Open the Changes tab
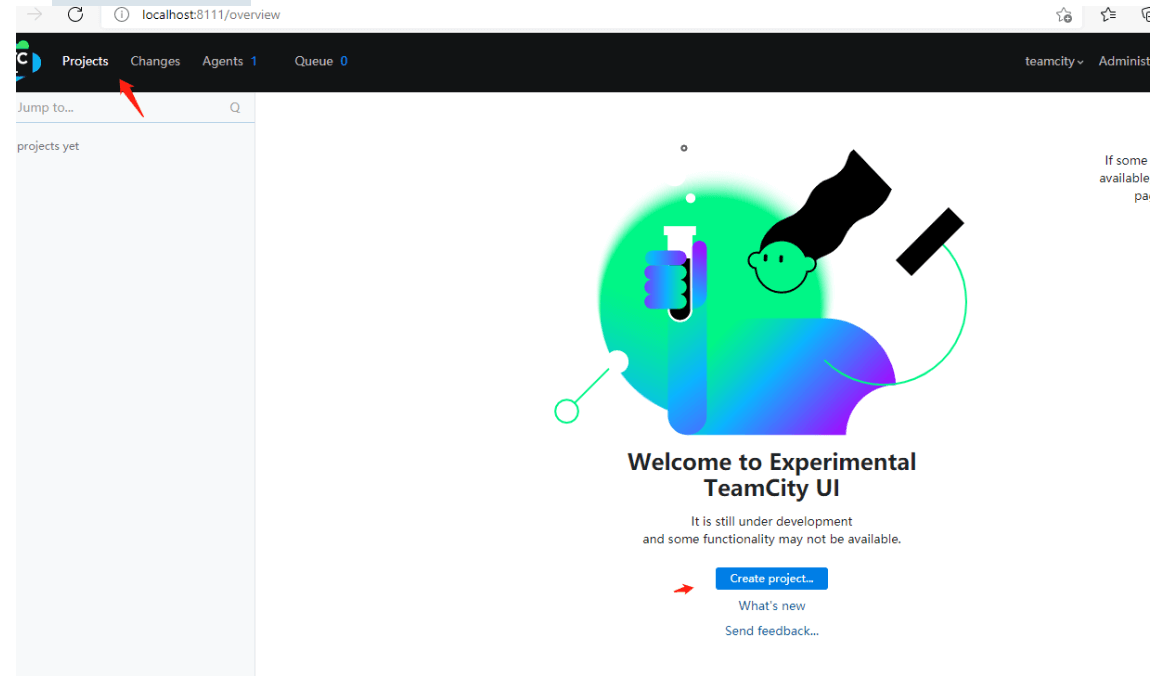Screen dimensions: 1163x688 pos(155,61)
